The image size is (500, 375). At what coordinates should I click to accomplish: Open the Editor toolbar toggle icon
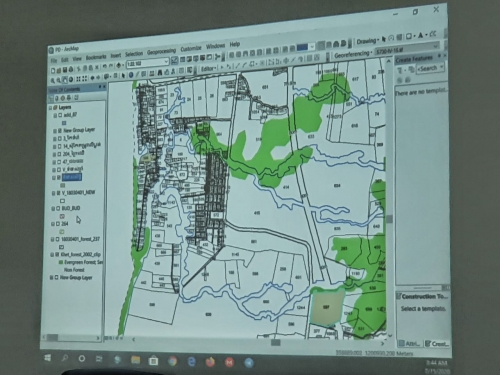point(174,61)
